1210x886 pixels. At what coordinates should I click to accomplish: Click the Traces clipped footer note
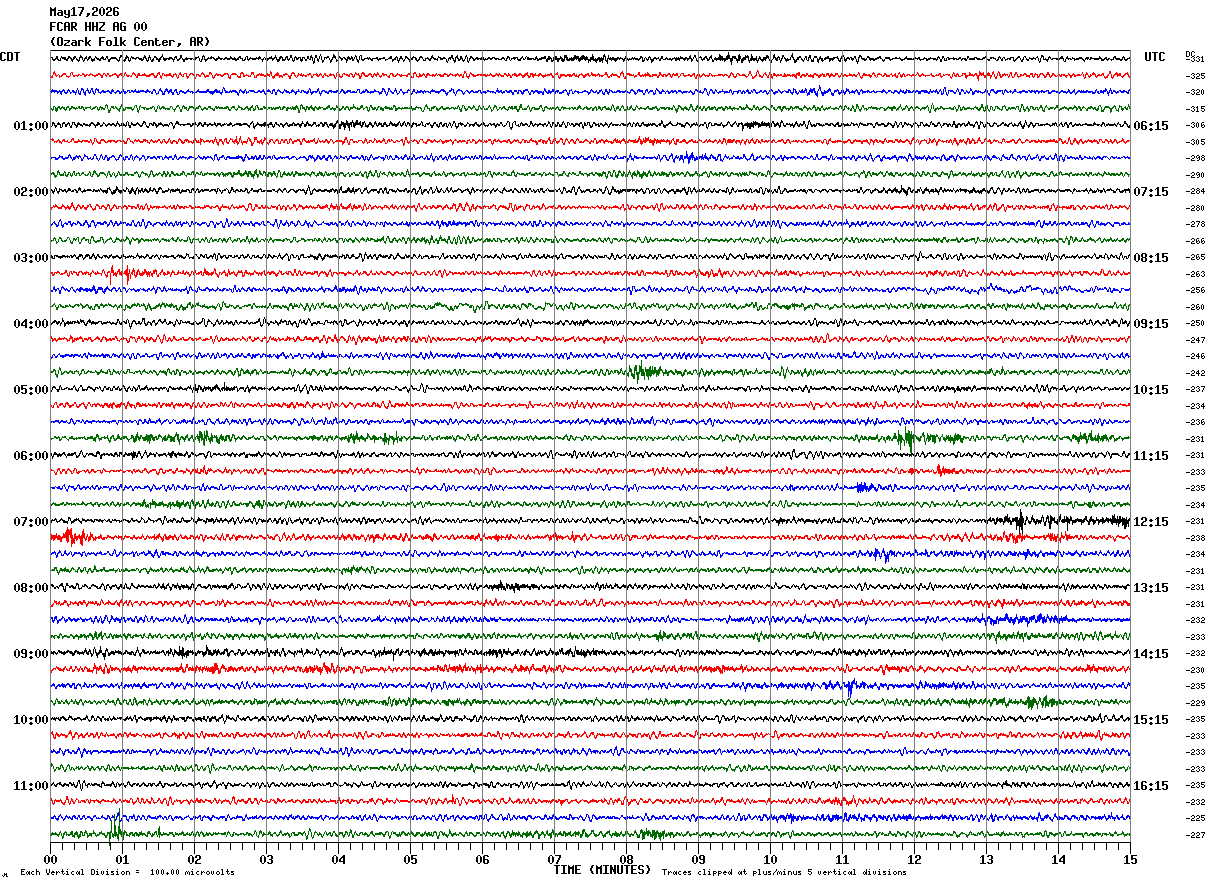click(x=784, y=873)
